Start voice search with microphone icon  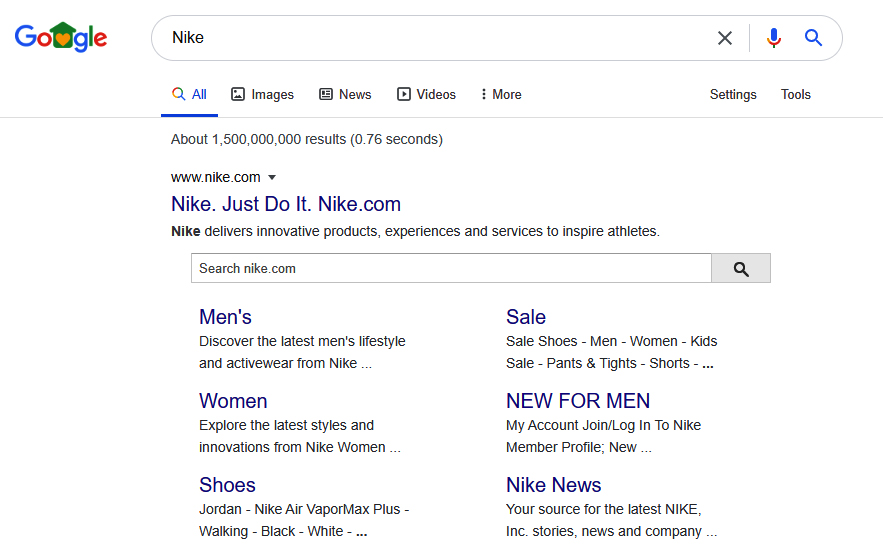[x=774, y=38]
